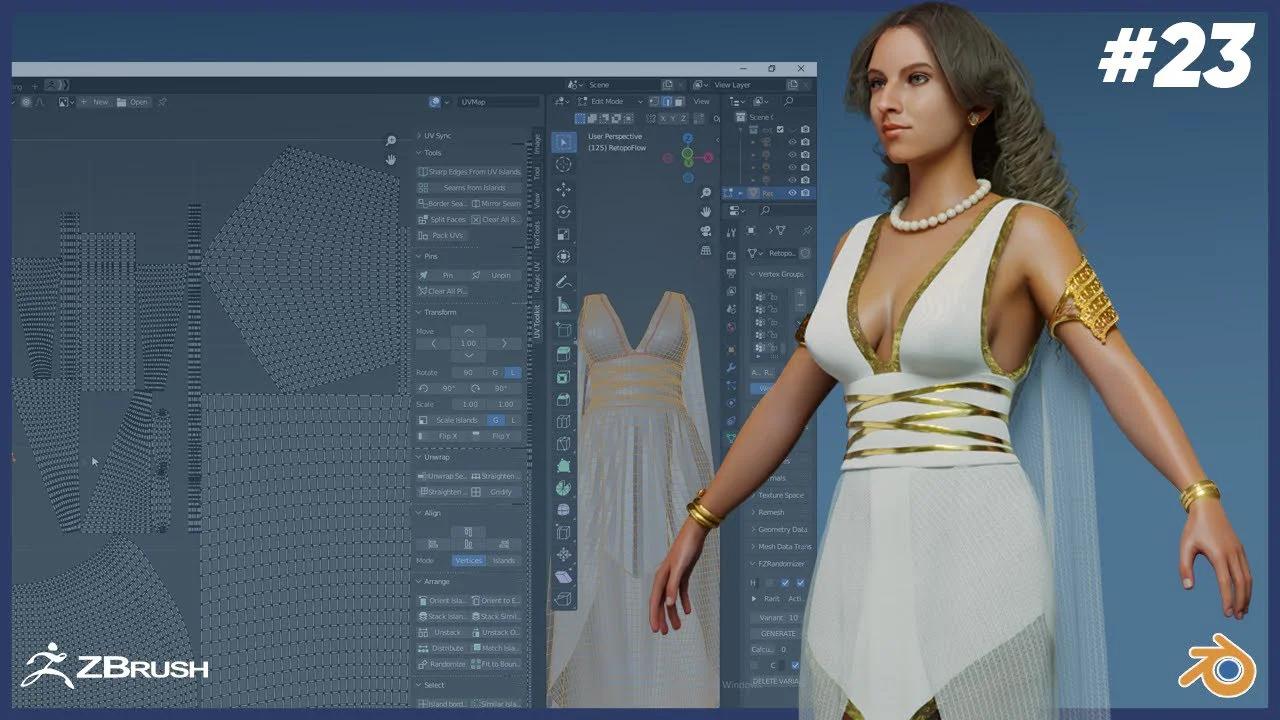Expand the Vertex Groups section
The image size is (1280, 720).
[775, 273]
